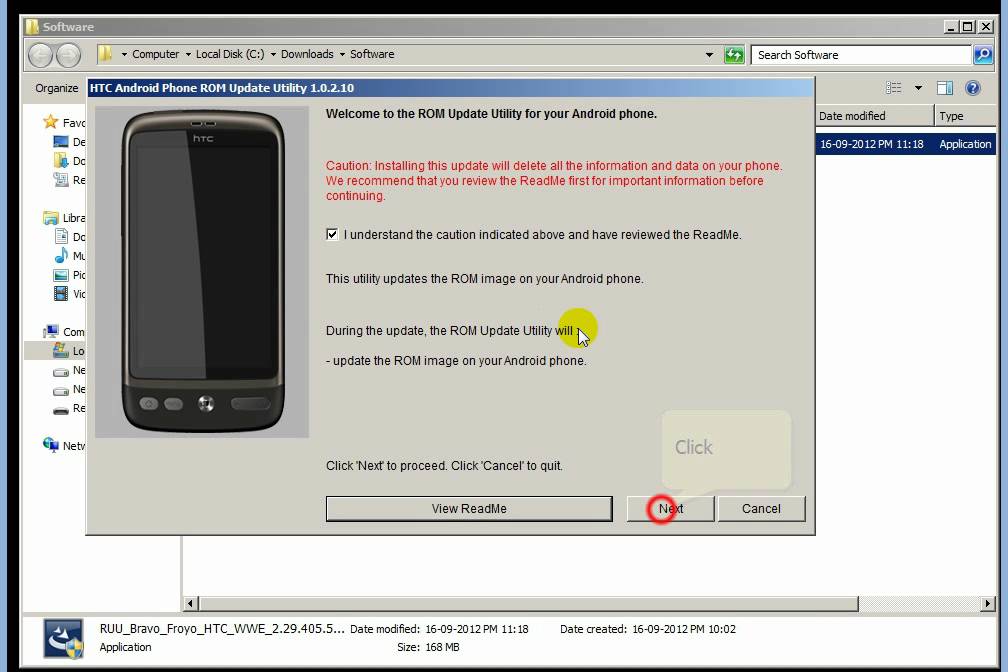Viewport: 1008px width, 672px height.
Task: Sort by the Type column header
Action: [966, 116]
